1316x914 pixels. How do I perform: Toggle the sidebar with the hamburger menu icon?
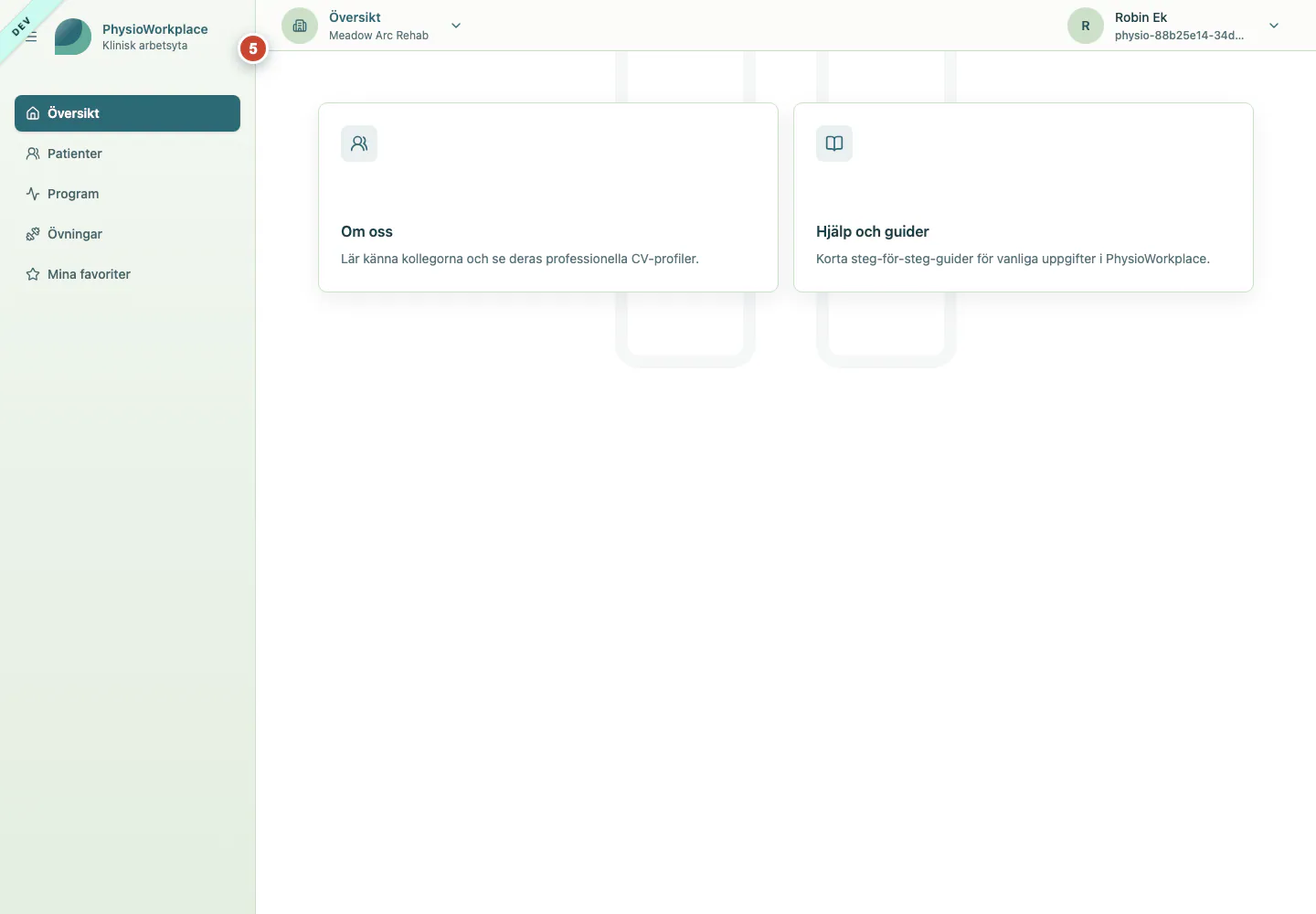[31, 37]
